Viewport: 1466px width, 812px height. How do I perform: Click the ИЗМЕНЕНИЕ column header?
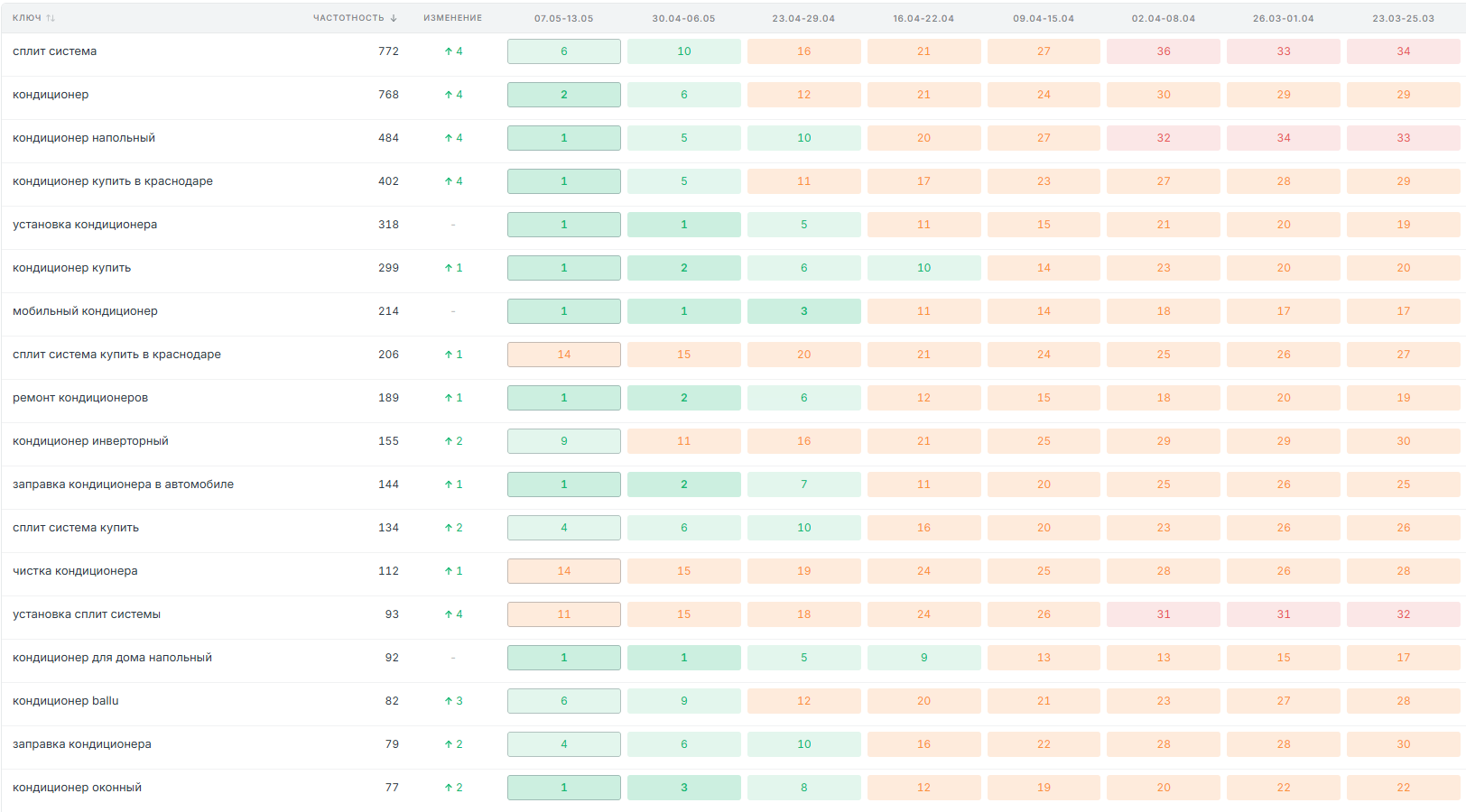point(453,18)
